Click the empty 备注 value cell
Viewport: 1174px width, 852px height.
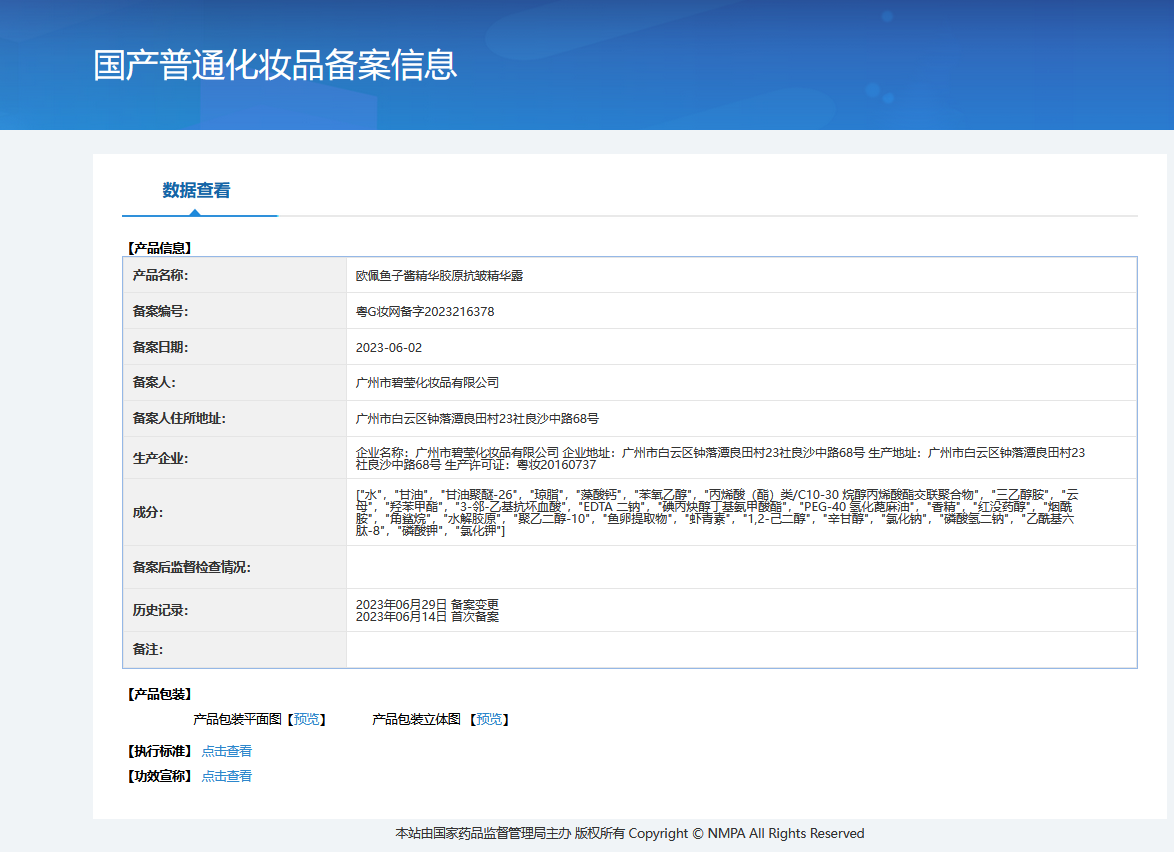(x=741, y=649)
